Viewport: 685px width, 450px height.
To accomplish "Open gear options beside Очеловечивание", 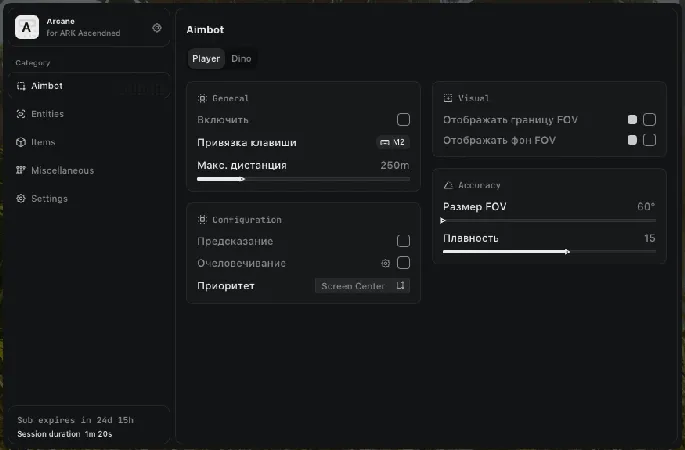I will [385, 263].
